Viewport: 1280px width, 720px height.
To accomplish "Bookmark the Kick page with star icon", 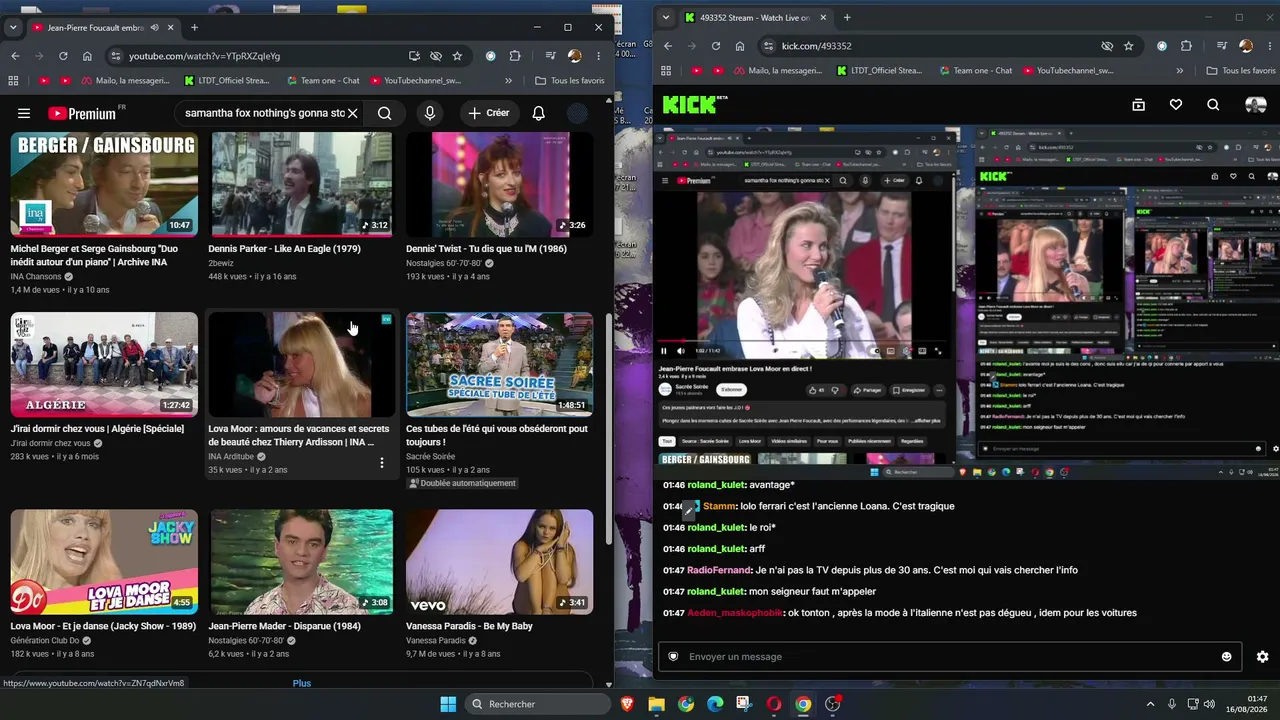I will coord(1128,46).
